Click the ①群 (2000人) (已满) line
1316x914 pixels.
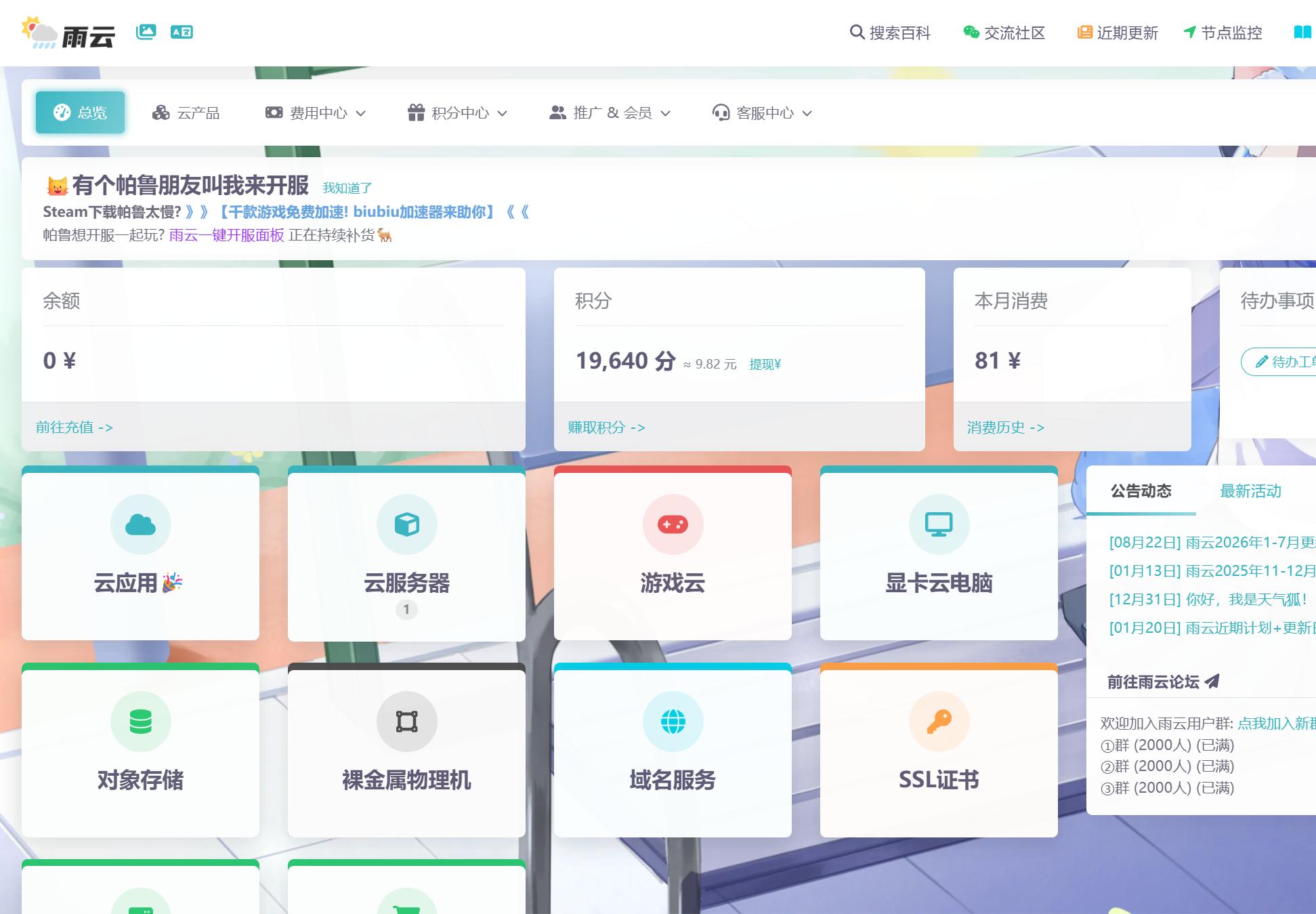click(1168, 745)
